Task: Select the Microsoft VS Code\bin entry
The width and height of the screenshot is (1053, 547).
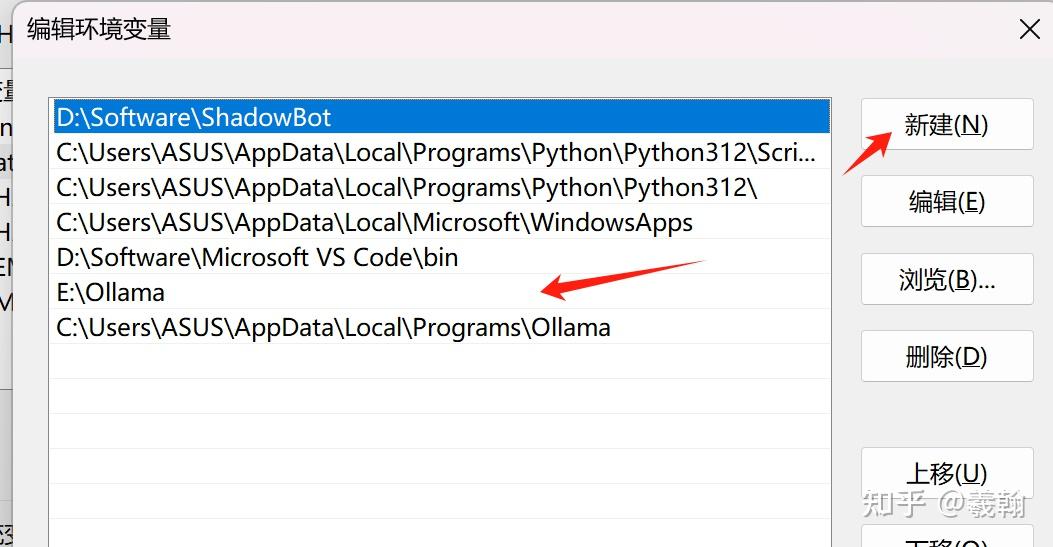Action: click(x=441, y=257)
